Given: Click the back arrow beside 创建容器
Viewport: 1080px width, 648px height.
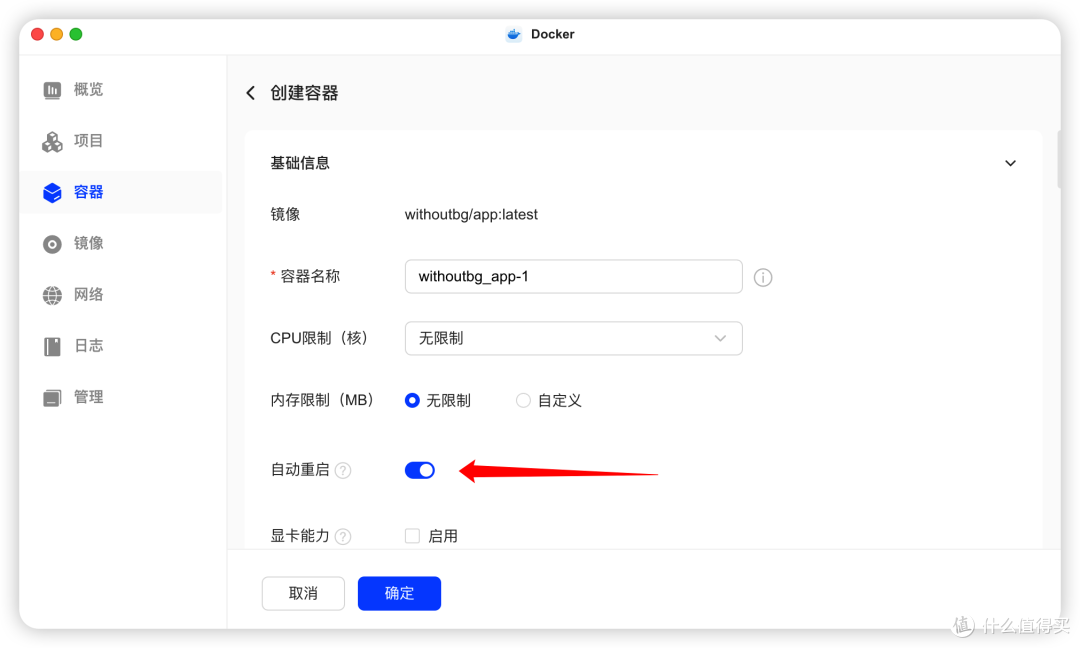Looking at the screenshot, I should [251, 93].
